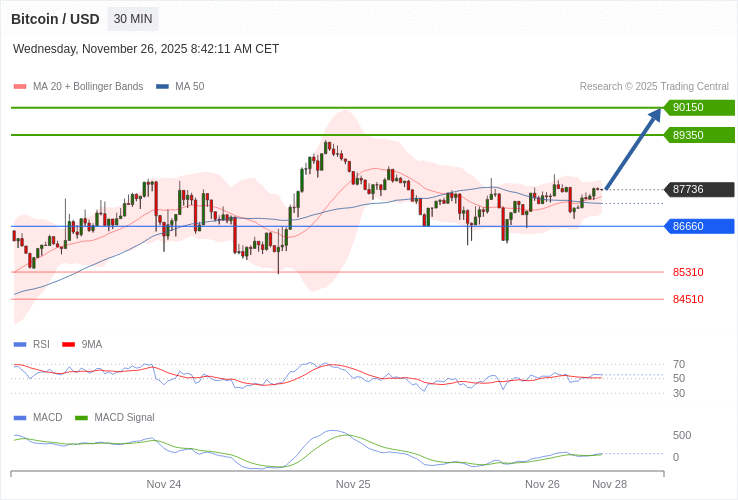738x500 pixels.
Task: Click the MA 50 blue legend swatch
Action: [162, 86]
